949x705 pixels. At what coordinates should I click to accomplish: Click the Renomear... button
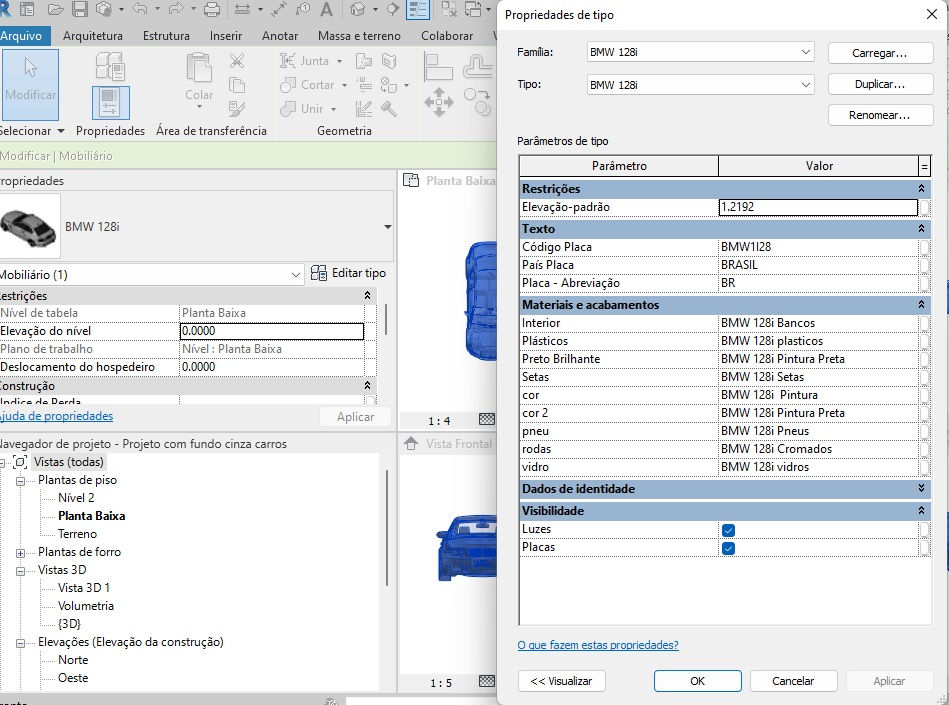tap(880, 115)
